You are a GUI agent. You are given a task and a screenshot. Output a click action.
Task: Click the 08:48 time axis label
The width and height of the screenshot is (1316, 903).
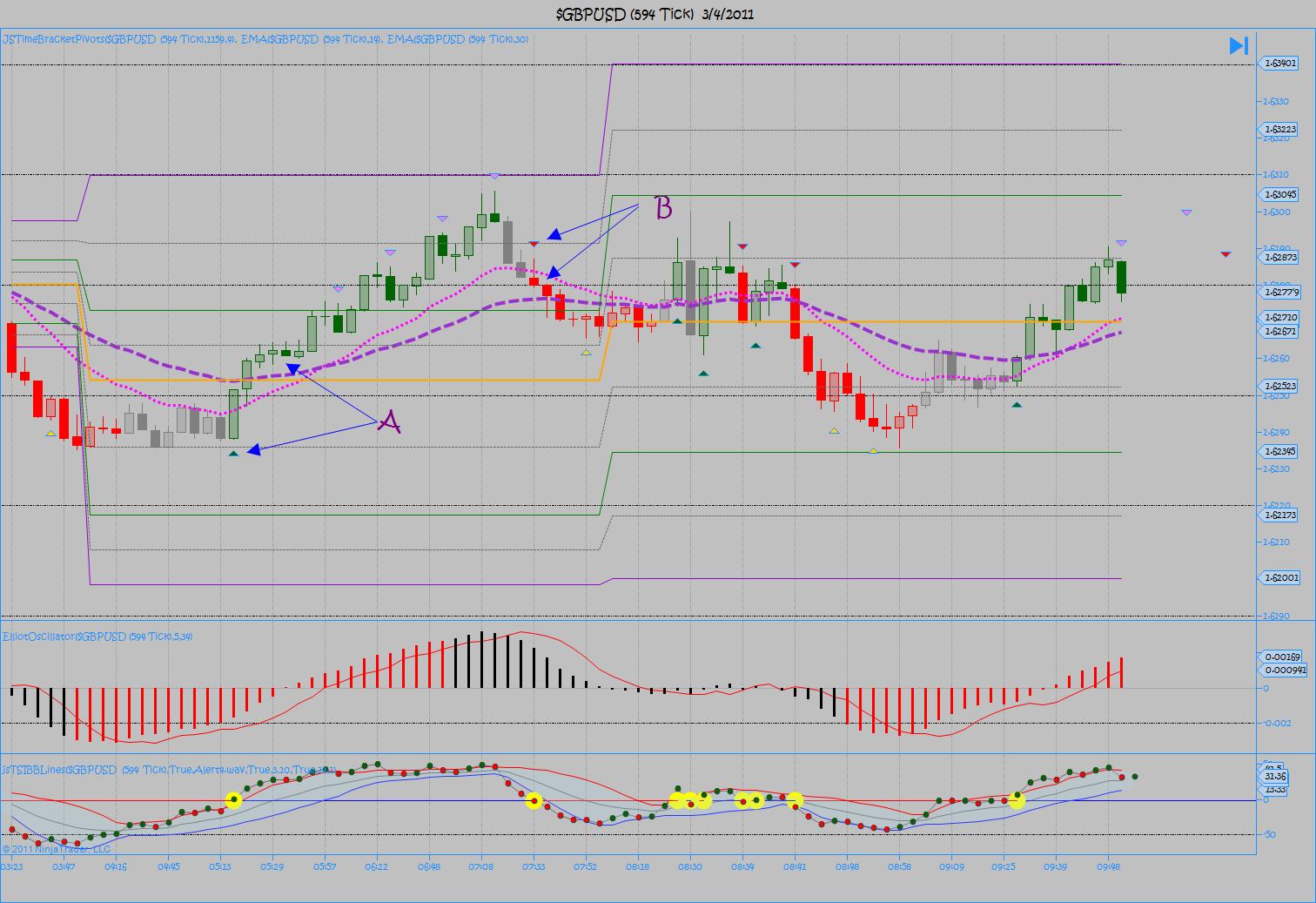point(847,866)
